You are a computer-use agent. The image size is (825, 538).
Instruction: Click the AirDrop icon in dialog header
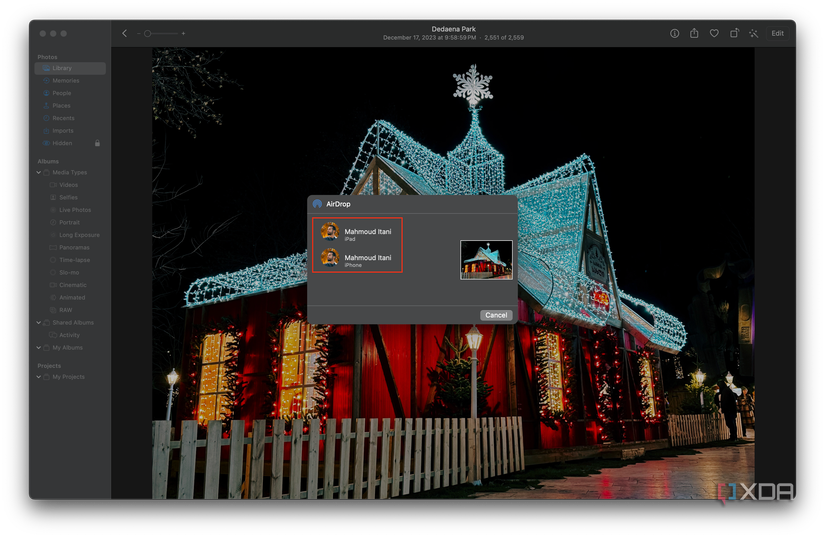317,204
